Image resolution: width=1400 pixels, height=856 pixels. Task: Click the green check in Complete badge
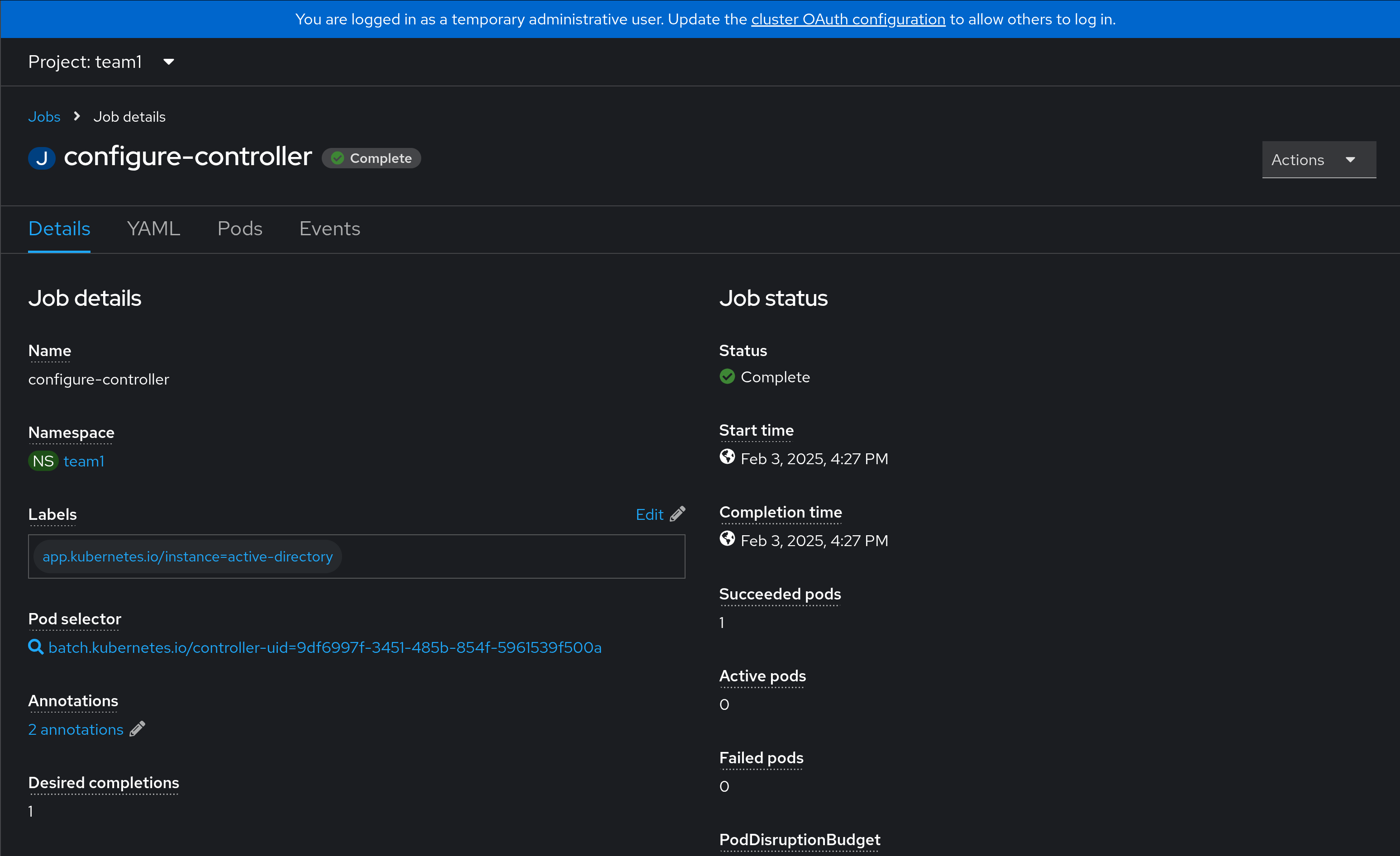point(338,158)
